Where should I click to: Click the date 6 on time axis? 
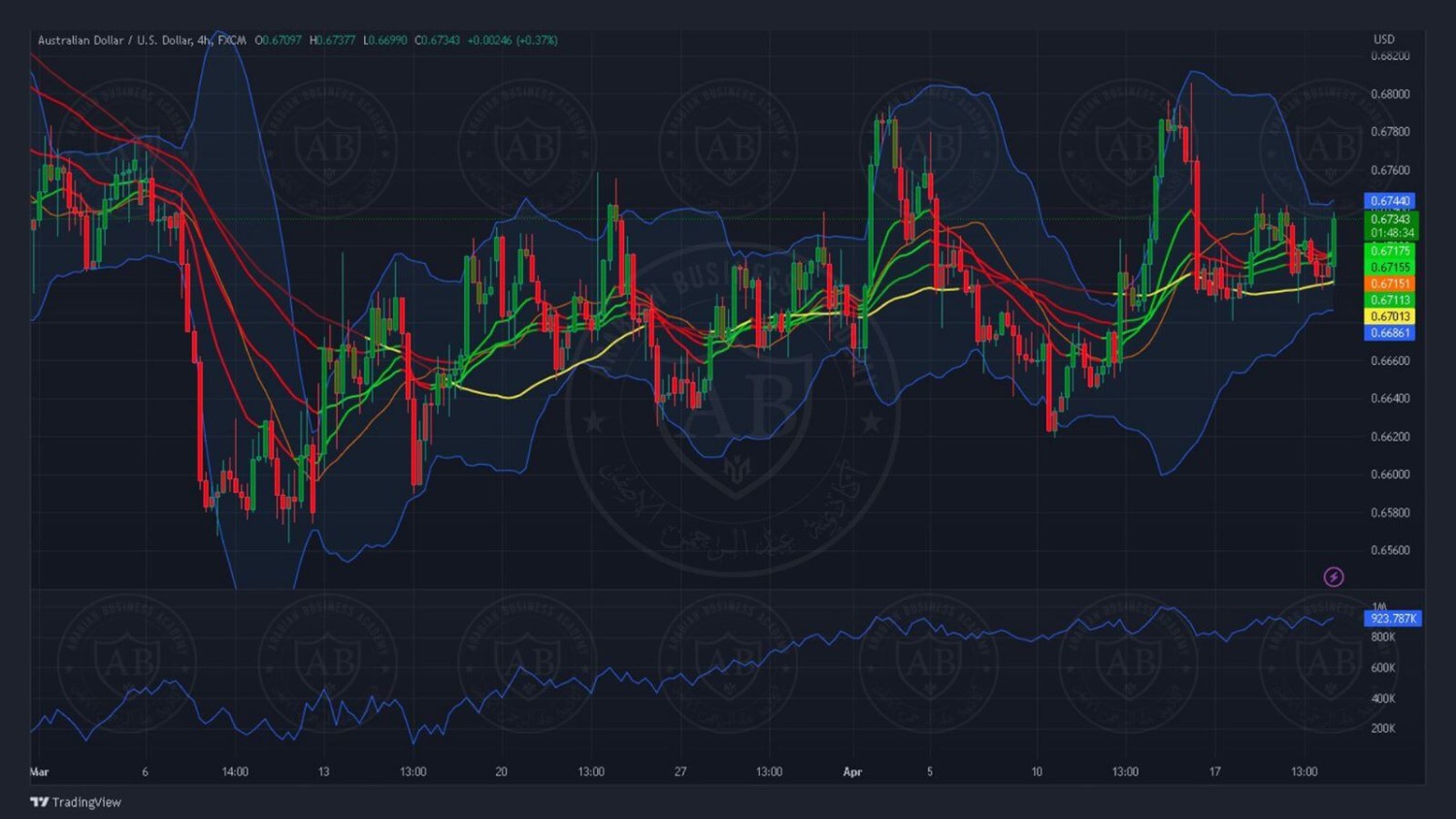(x=145, y=772)
